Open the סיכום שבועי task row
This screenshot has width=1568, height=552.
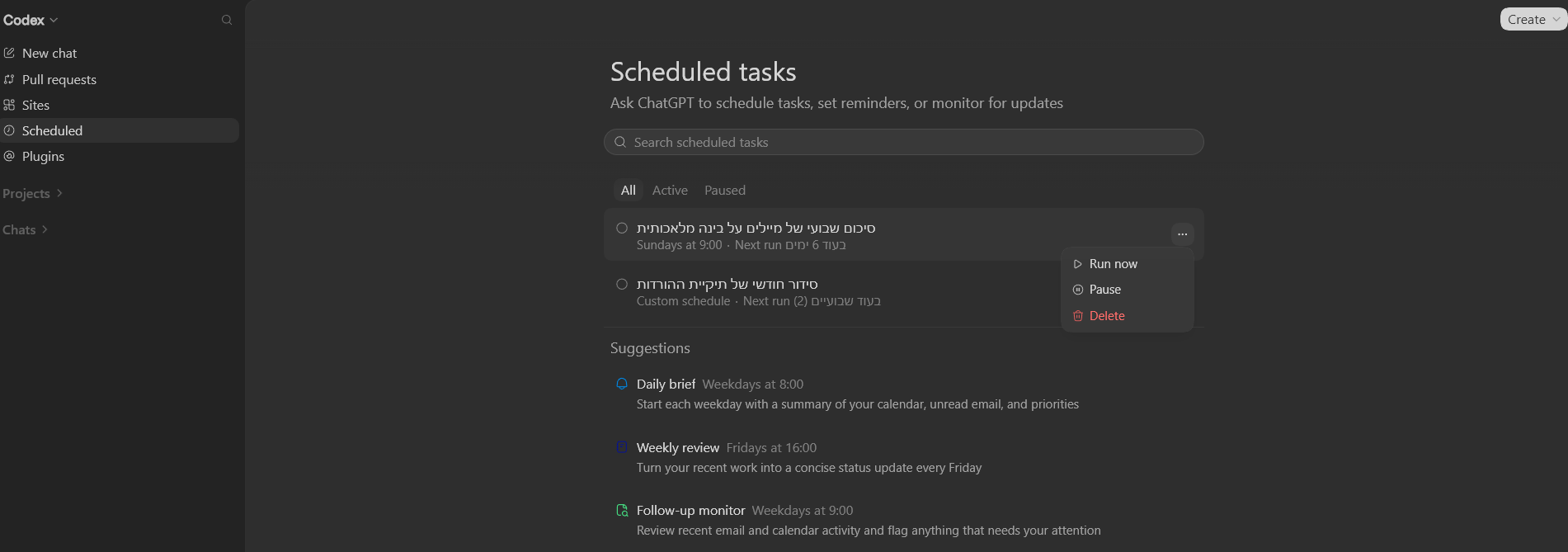904,235
